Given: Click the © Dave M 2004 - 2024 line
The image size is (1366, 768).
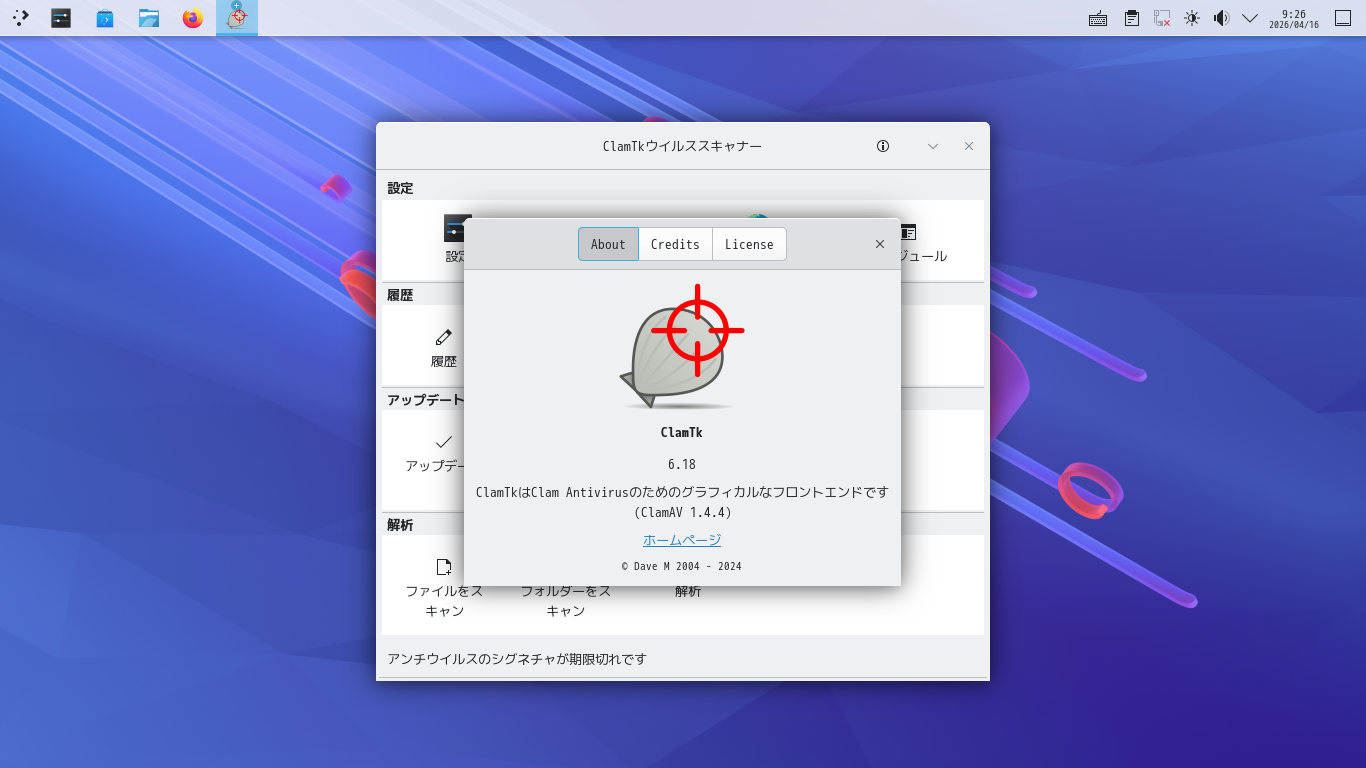Looking at the screenshot, I should (682, 566).
